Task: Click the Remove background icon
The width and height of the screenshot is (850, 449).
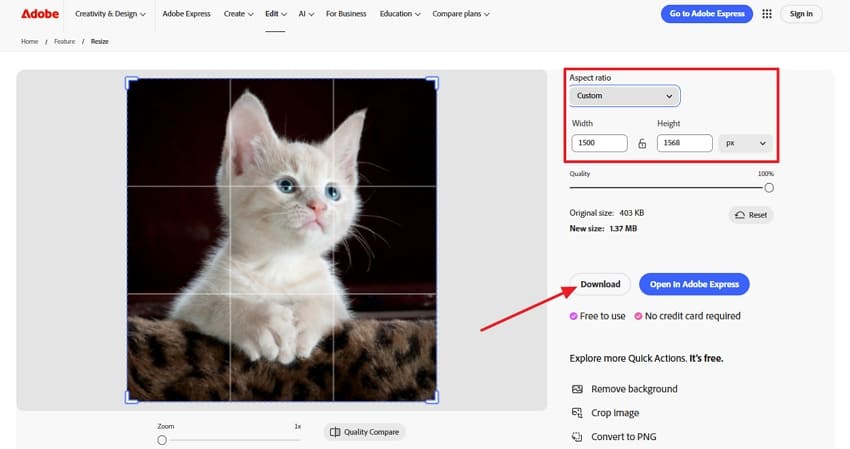Action: [577, 389]
